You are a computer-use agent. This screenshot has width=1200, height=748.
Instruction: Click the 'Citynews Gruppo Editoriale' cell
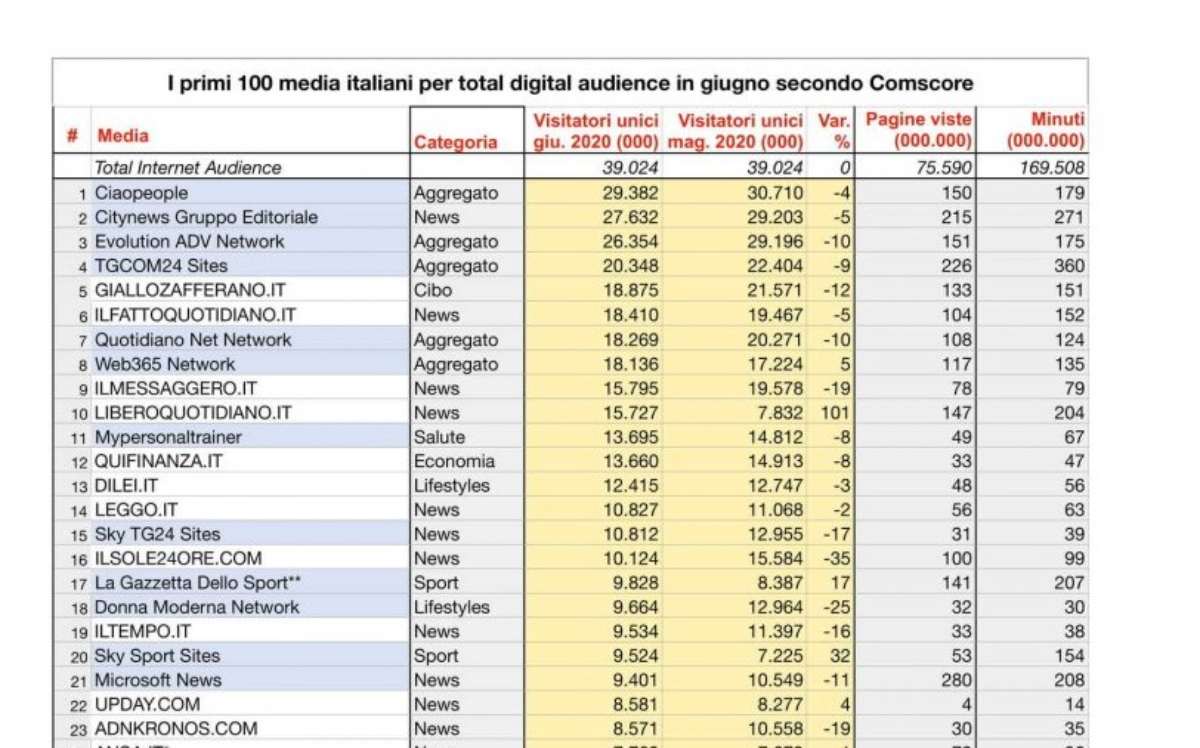tap(206, 217)
